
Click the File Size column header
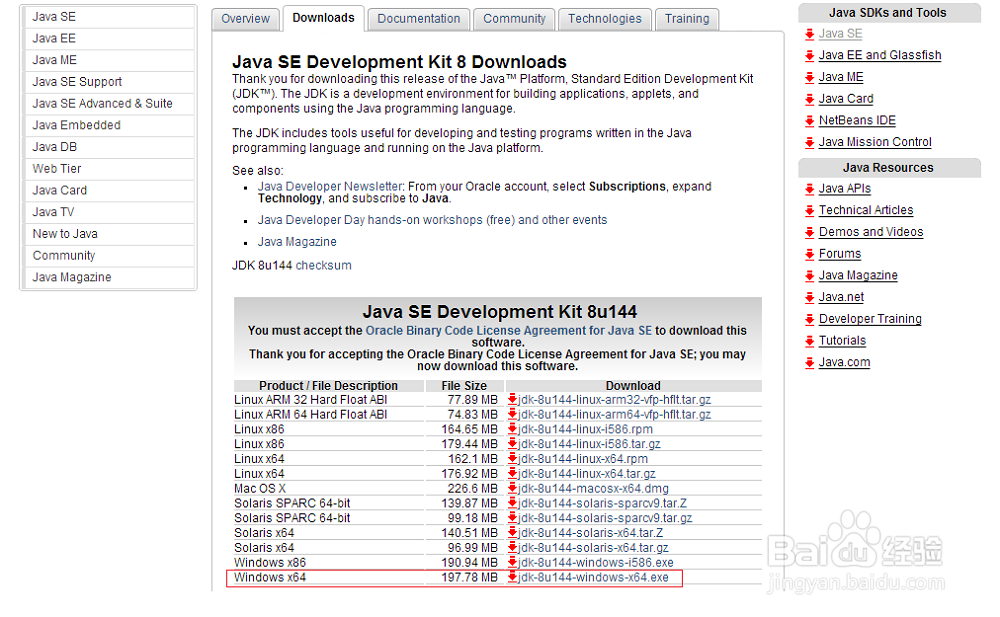coord(464,385)
